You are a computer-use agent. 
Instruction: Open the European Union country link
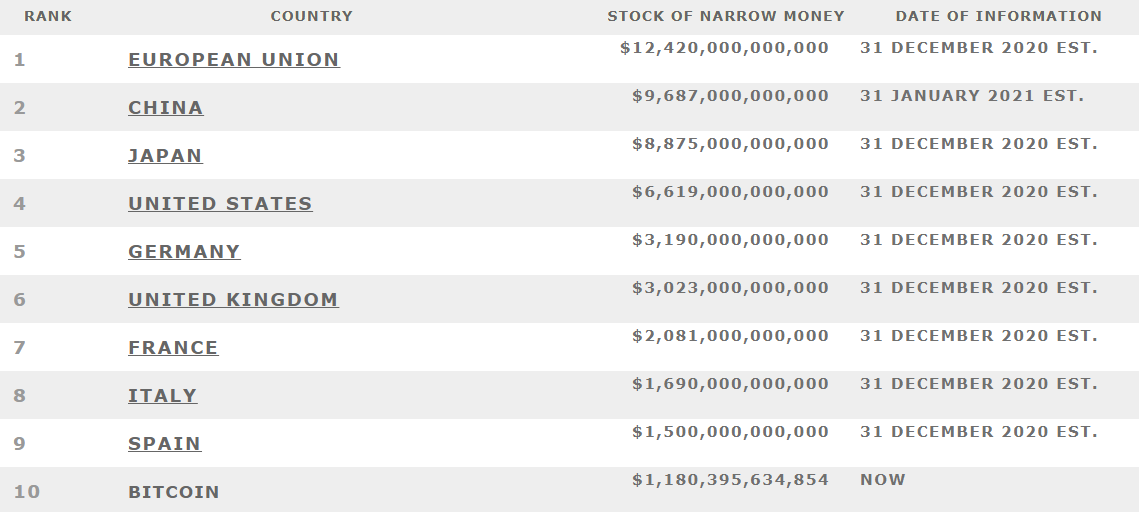[234, 60]
